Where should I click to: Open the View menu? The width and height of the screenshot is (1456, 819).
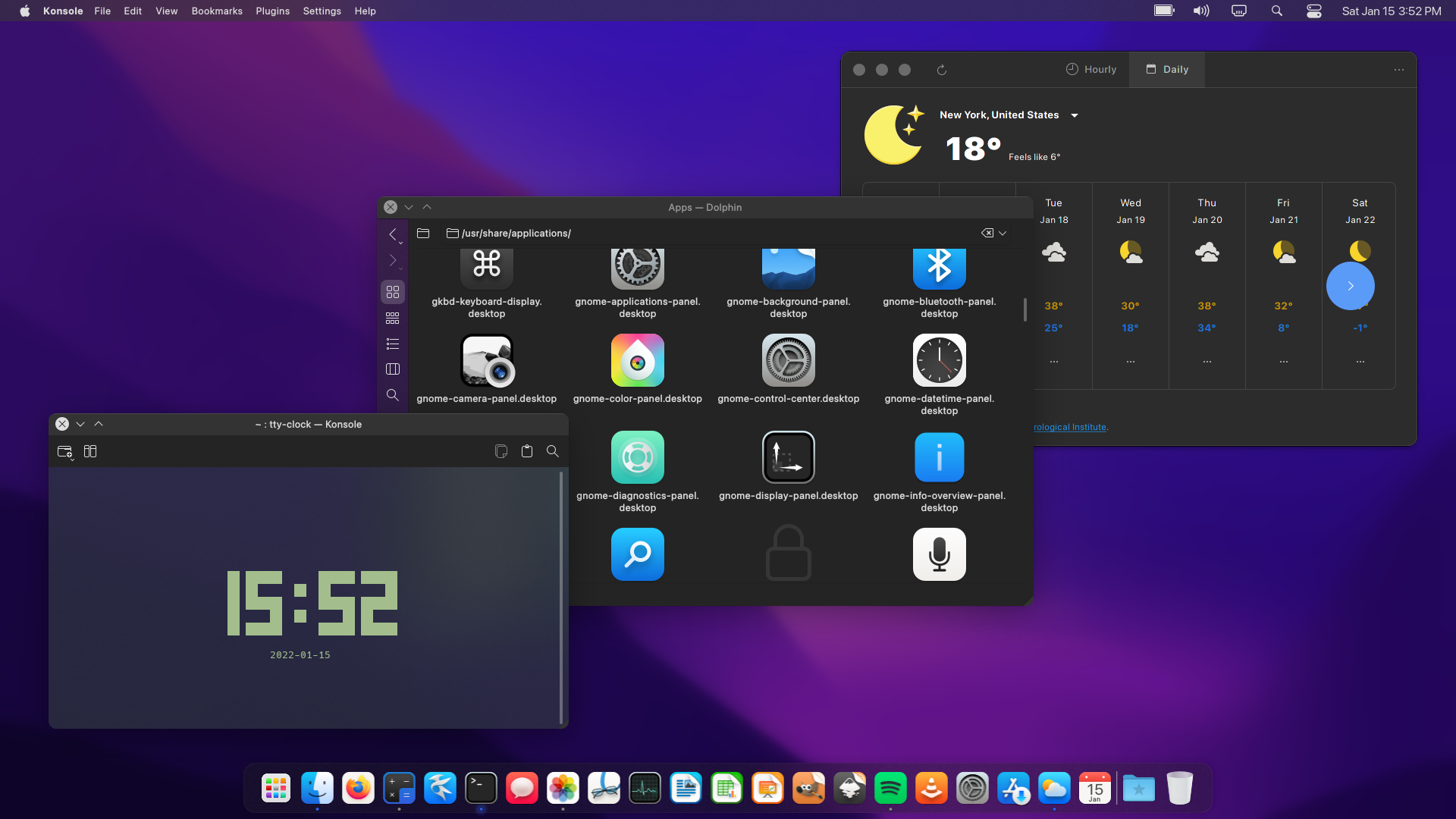point(166,11)
